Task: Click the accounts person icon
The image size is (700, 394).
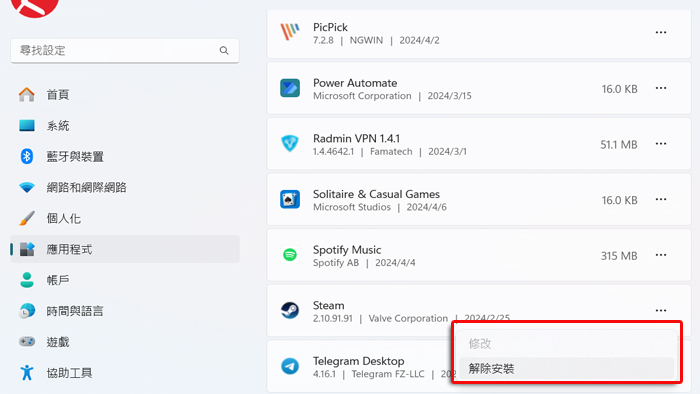Action: click(27, 280)
